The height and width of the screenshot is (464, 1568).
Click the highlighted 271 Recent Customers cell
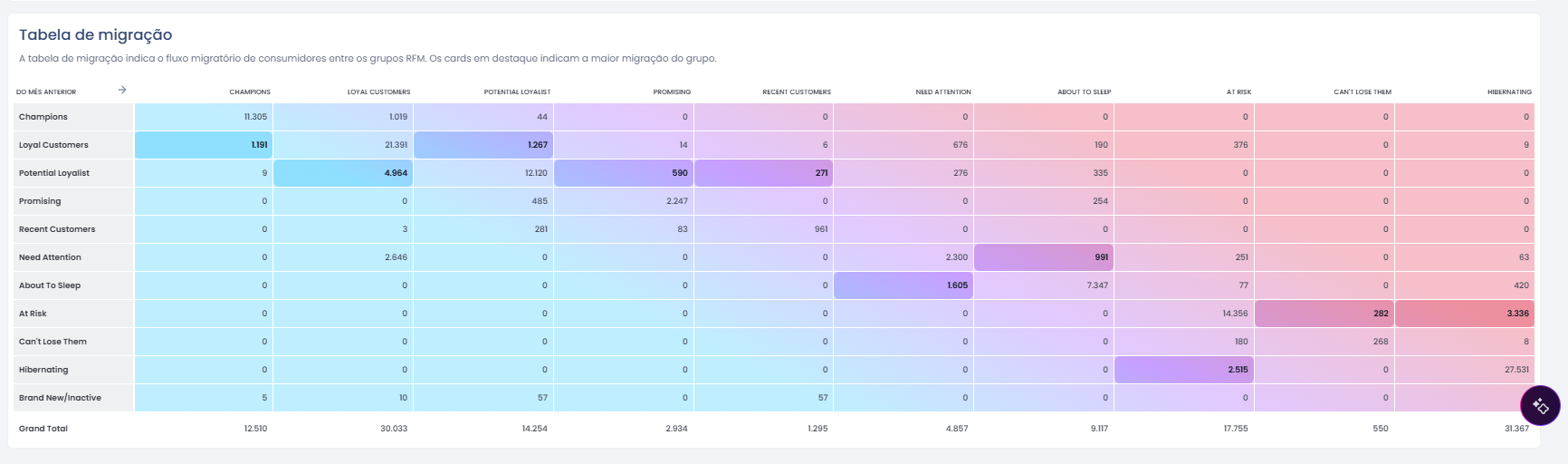coord(763,173)
